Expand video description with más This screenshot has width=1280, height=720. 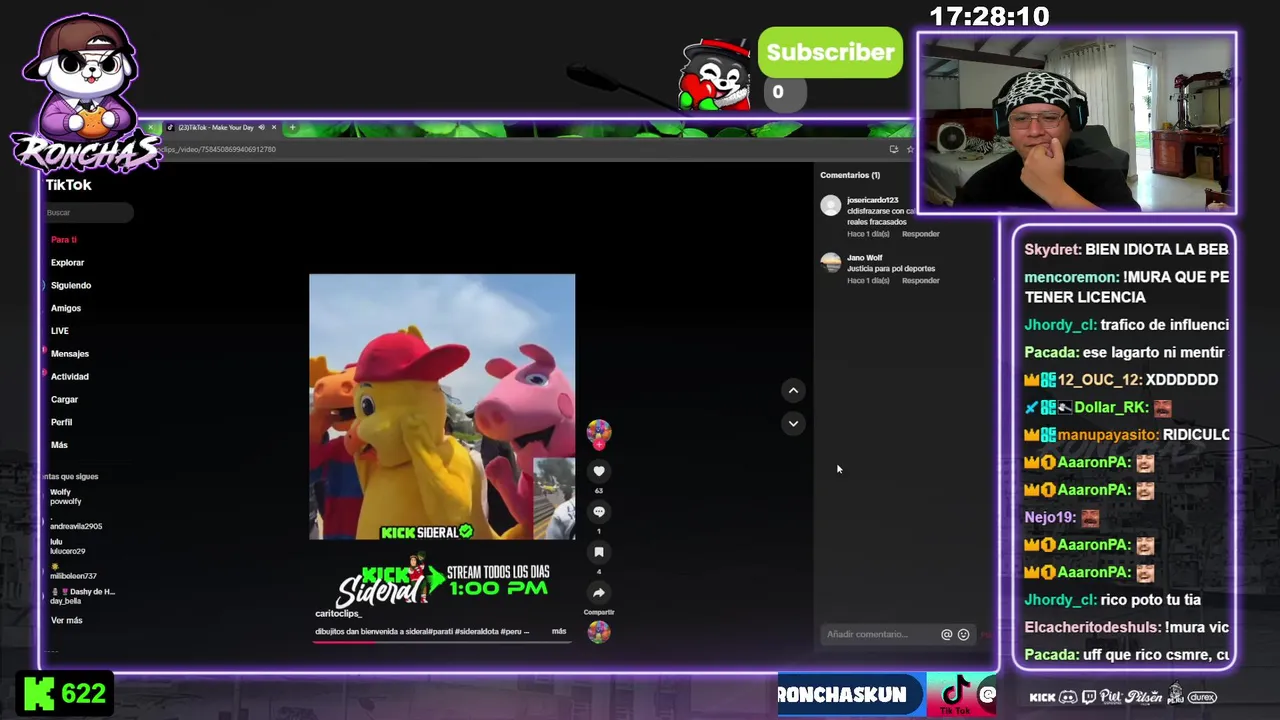click(x=559, y=632)
